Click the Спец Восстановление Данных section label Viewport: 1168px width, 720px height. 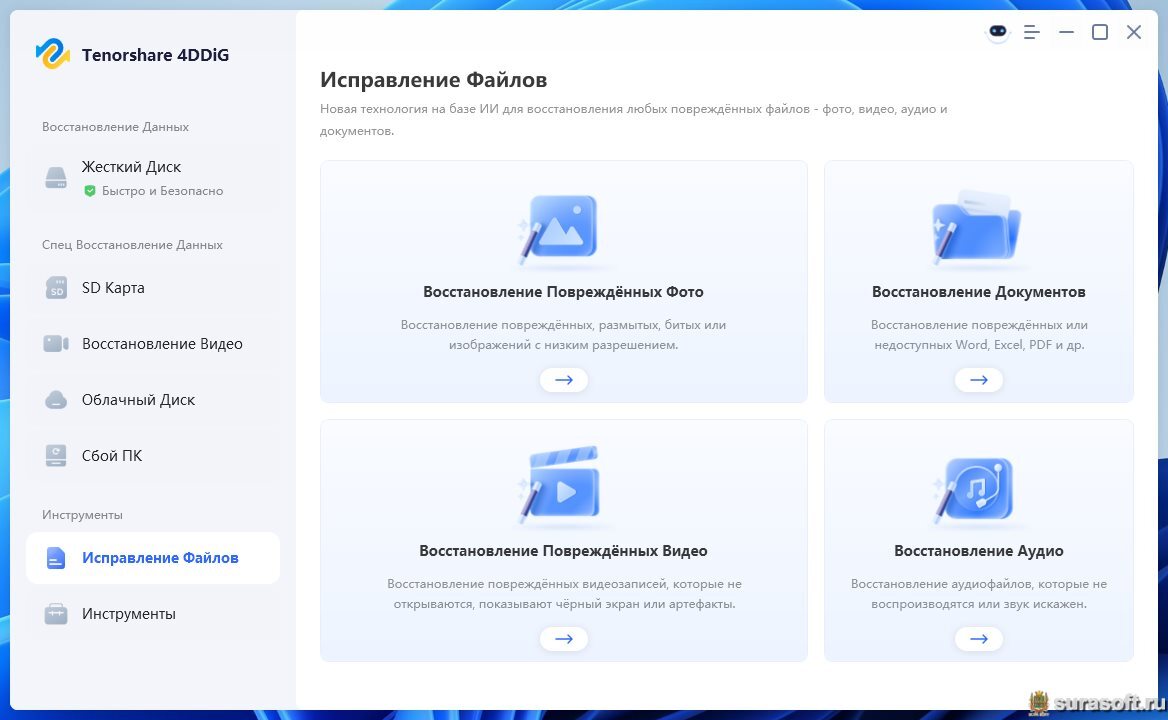[132, 244]
